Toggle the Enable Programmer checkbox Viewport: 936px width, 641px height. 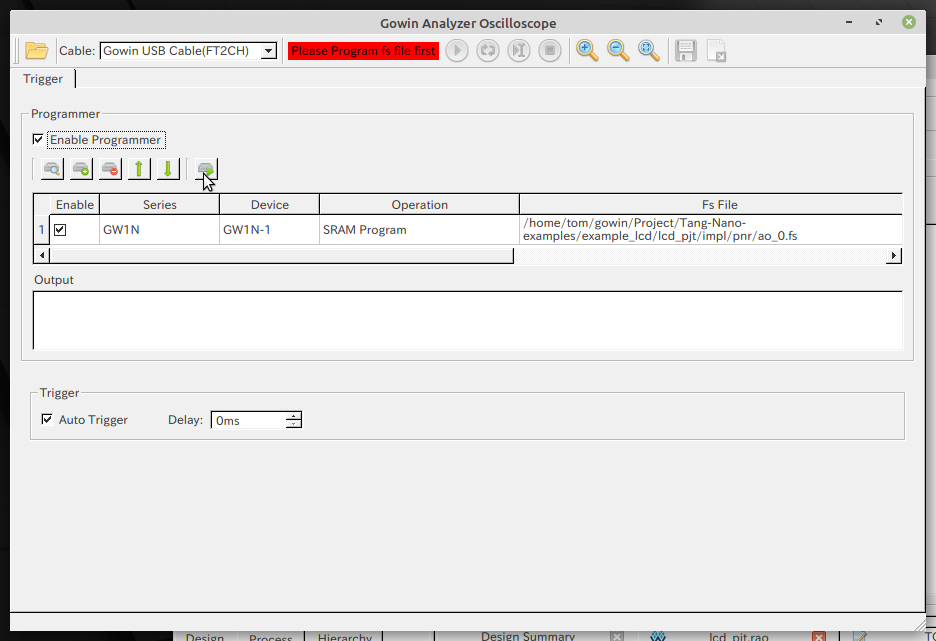(x=38, y=140)
